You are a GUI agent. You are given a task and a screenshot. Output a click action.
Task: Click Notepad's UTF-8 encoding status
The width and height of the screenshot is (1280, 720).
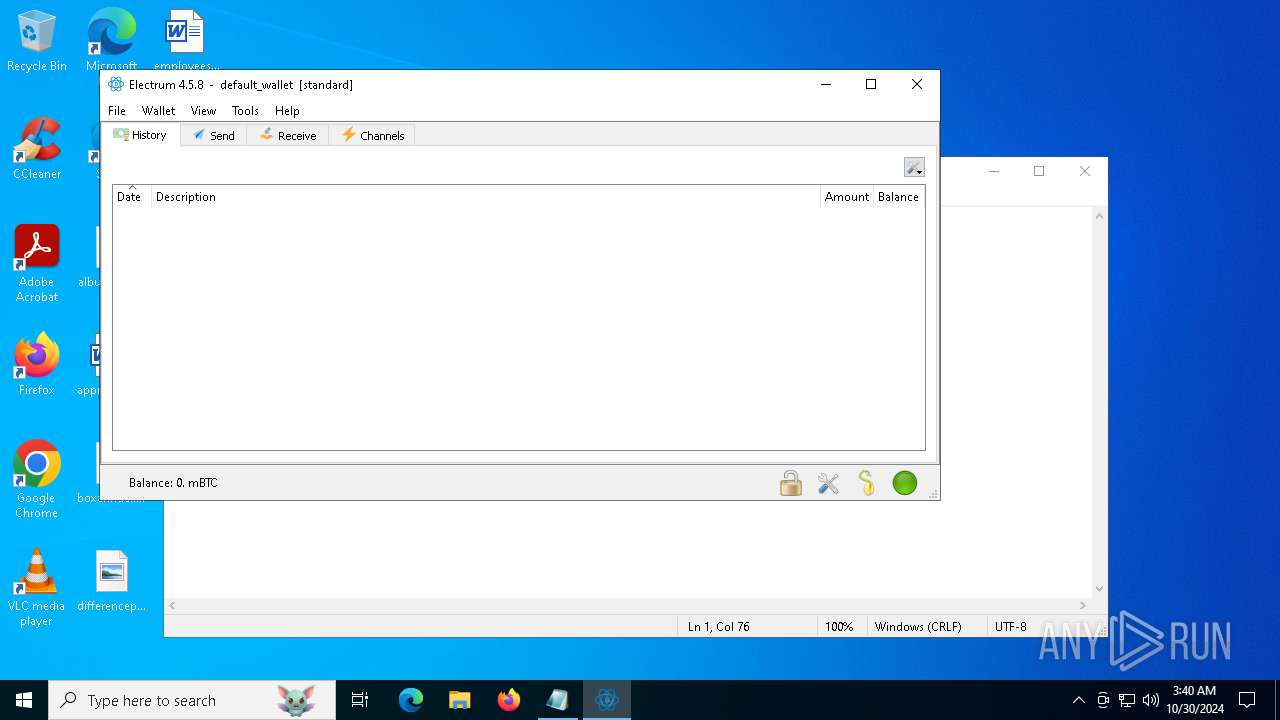click(x=1011, y=627)
